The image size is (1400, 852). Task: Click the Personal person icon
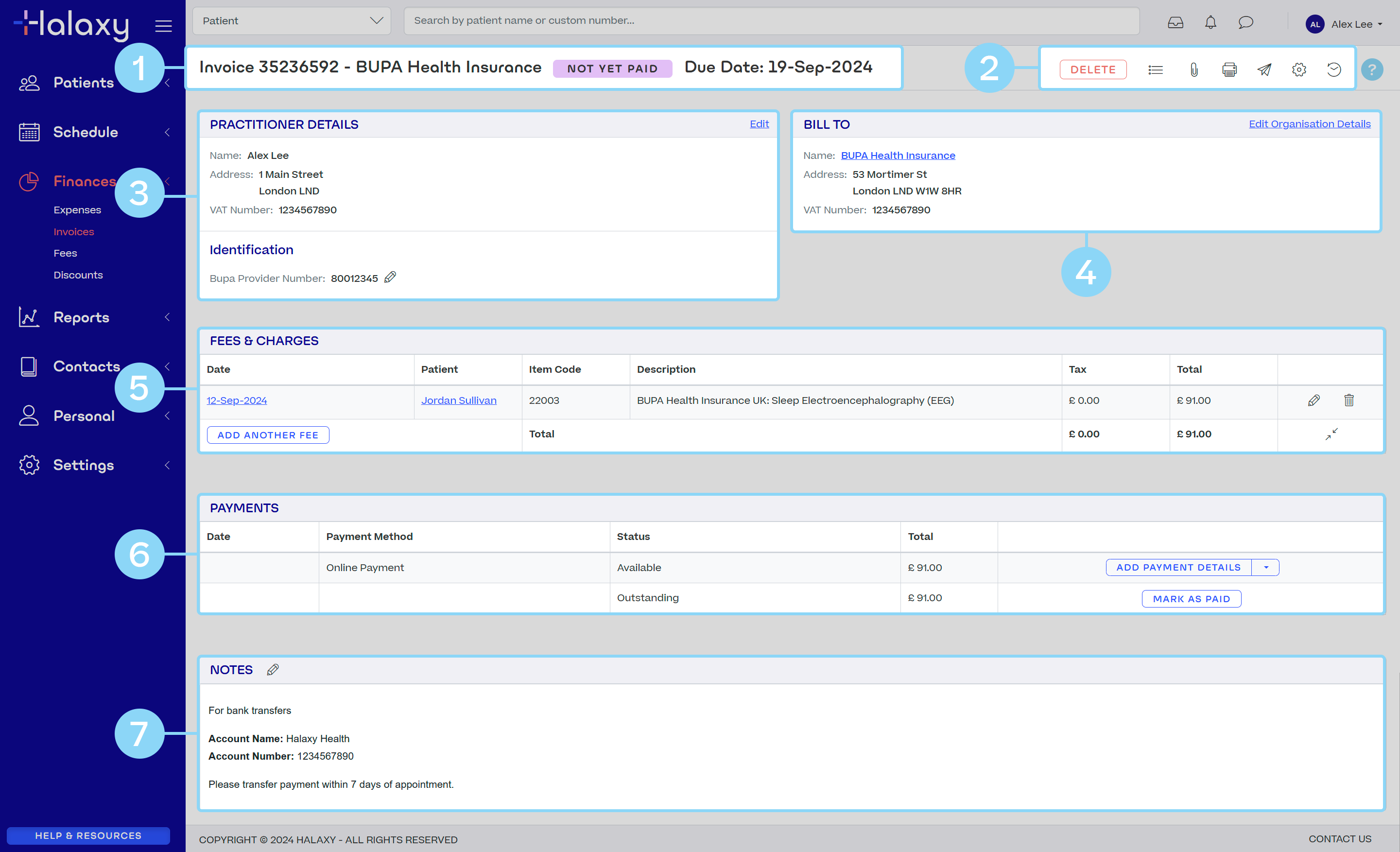tap(29, 416)
